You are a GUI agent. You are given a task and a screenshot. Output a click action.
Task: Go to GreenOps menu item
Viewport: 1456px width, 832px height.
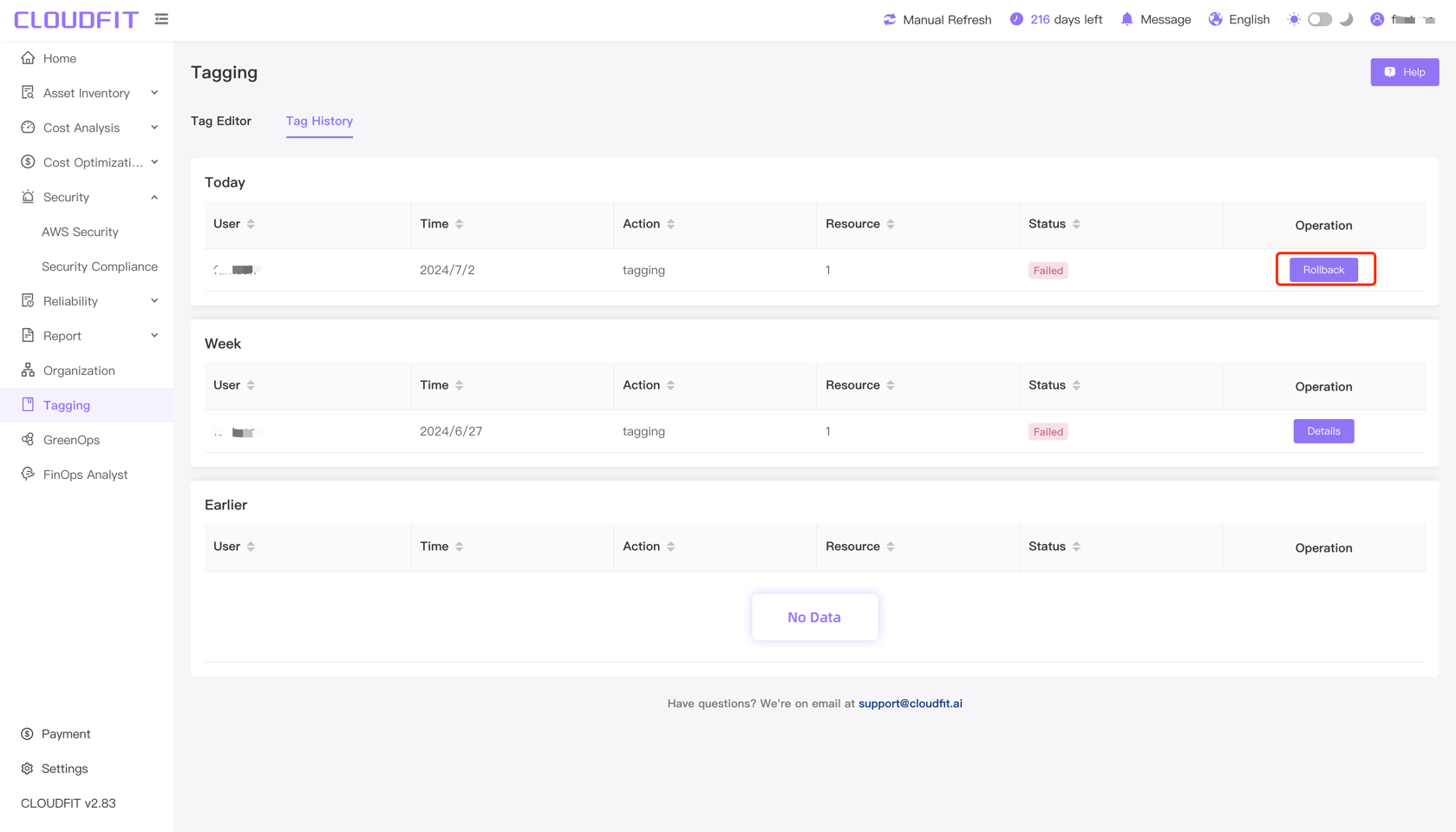[x=71, y=440]
